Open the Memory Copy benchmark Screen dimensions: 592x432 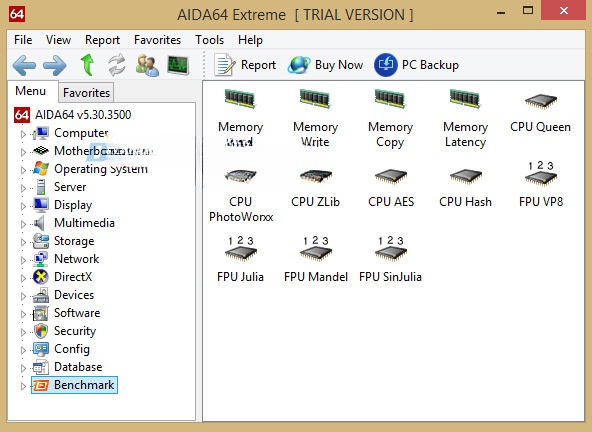click(x=390, y=119)
